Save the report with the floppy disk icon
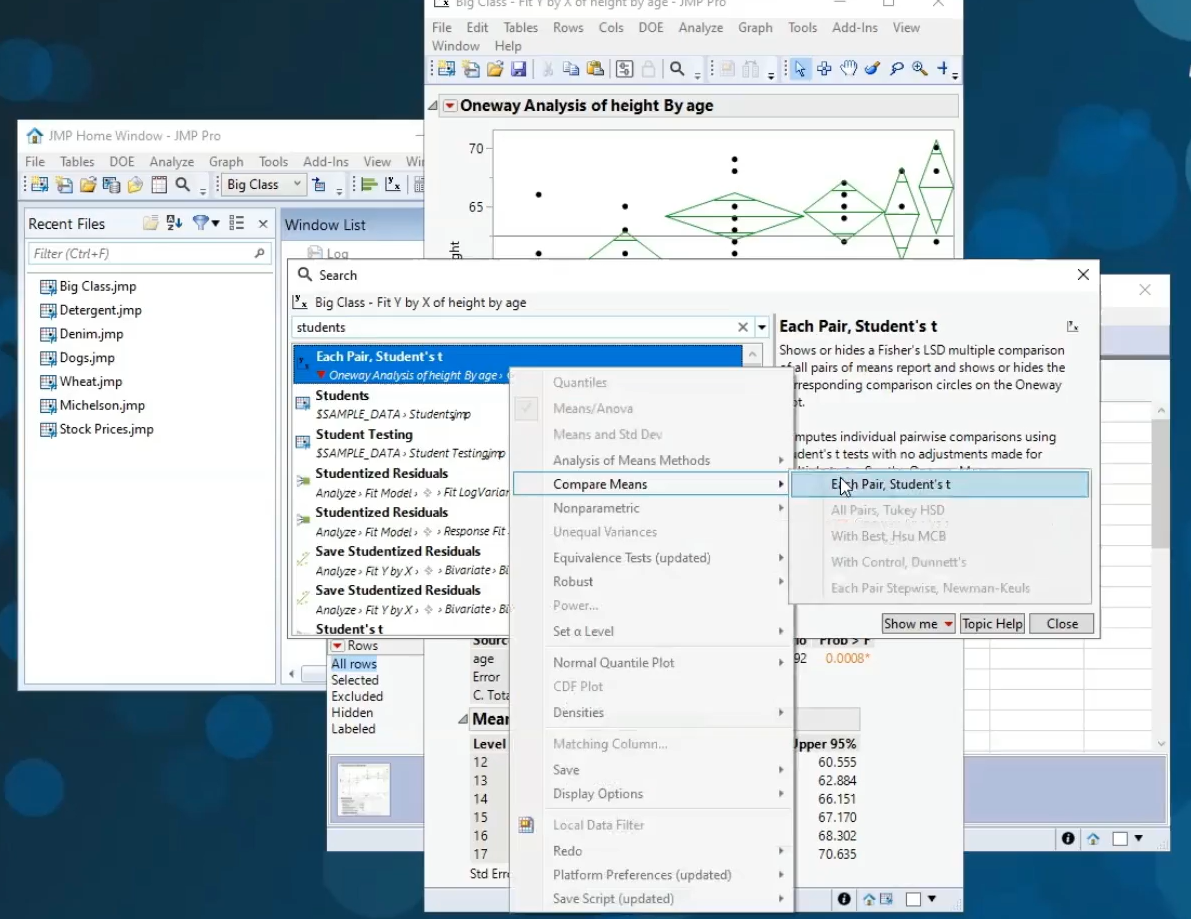Image resolution: width=1191 pixels, height=919 pixels. (x=520, y=68)
